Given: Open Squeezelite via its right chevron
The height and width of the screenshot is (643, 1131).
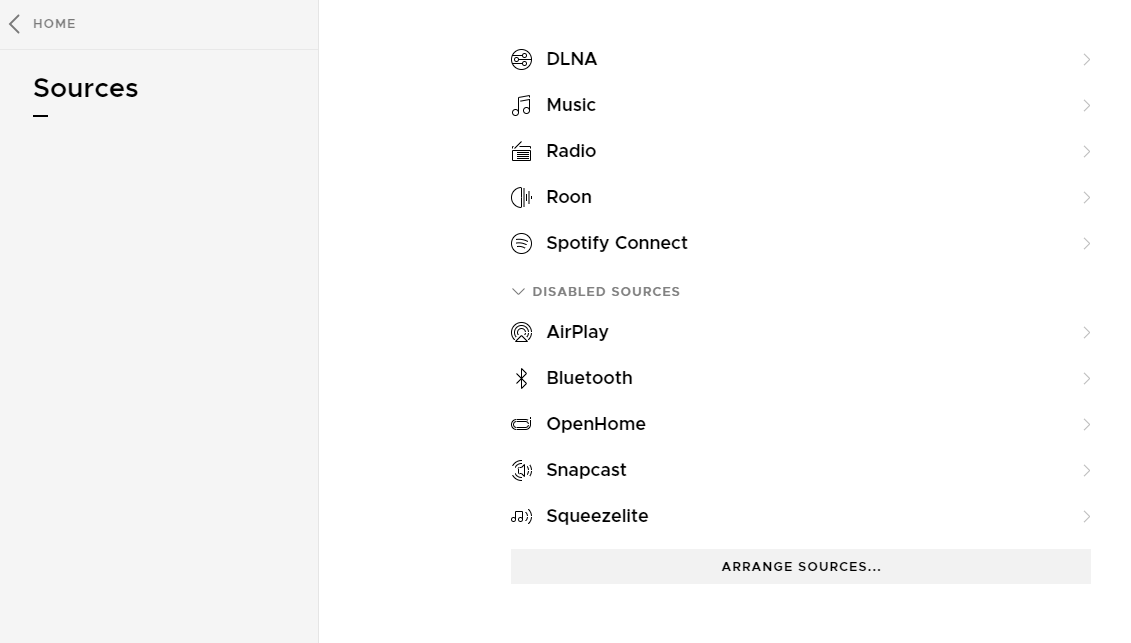Looking at the screenshot, I should pyautogui.click(x=1086, y=517).
